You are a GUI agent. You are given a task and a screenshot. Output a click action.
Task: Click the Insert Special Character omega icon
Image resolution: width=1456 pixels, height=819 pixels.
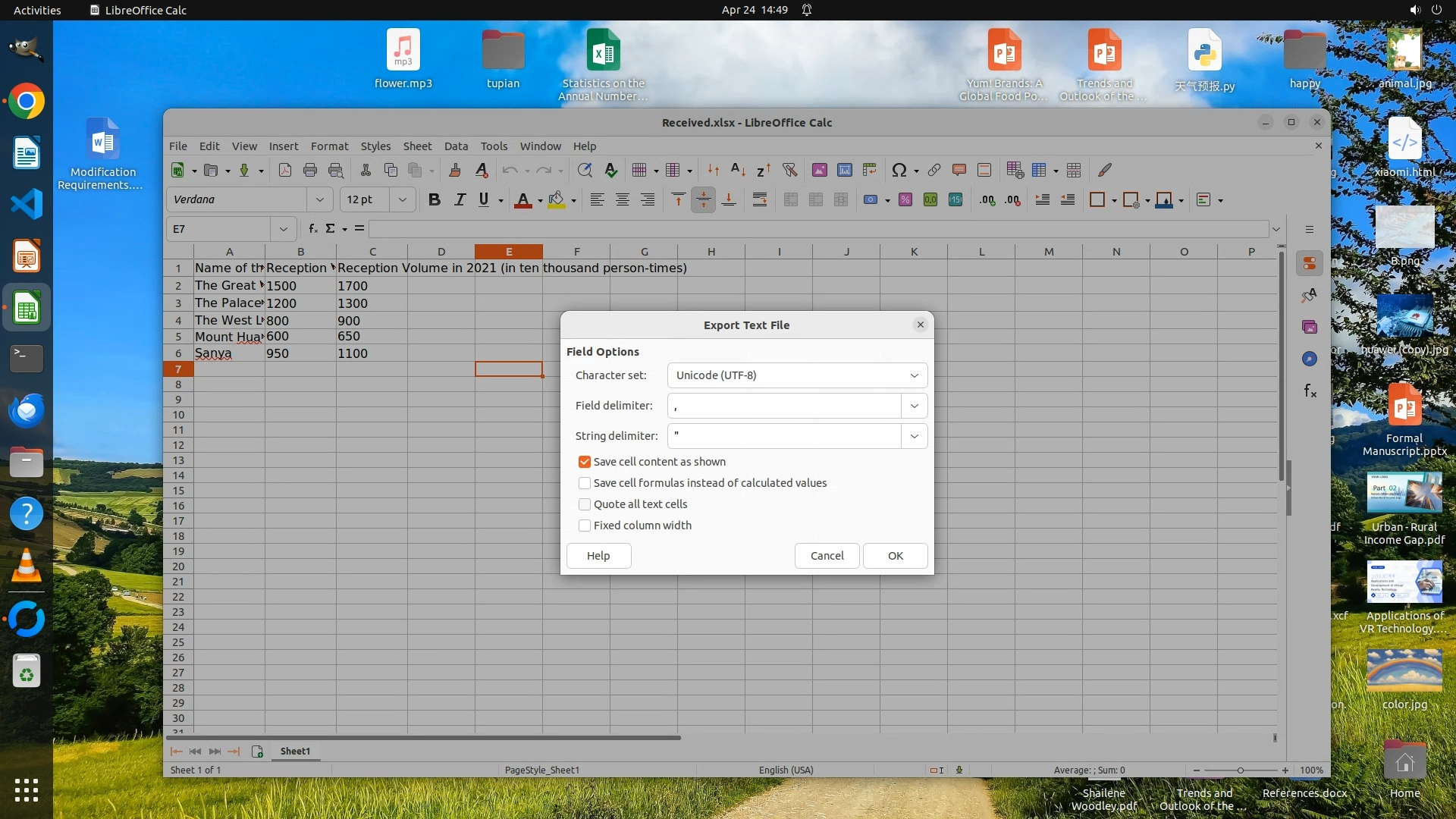899,171
